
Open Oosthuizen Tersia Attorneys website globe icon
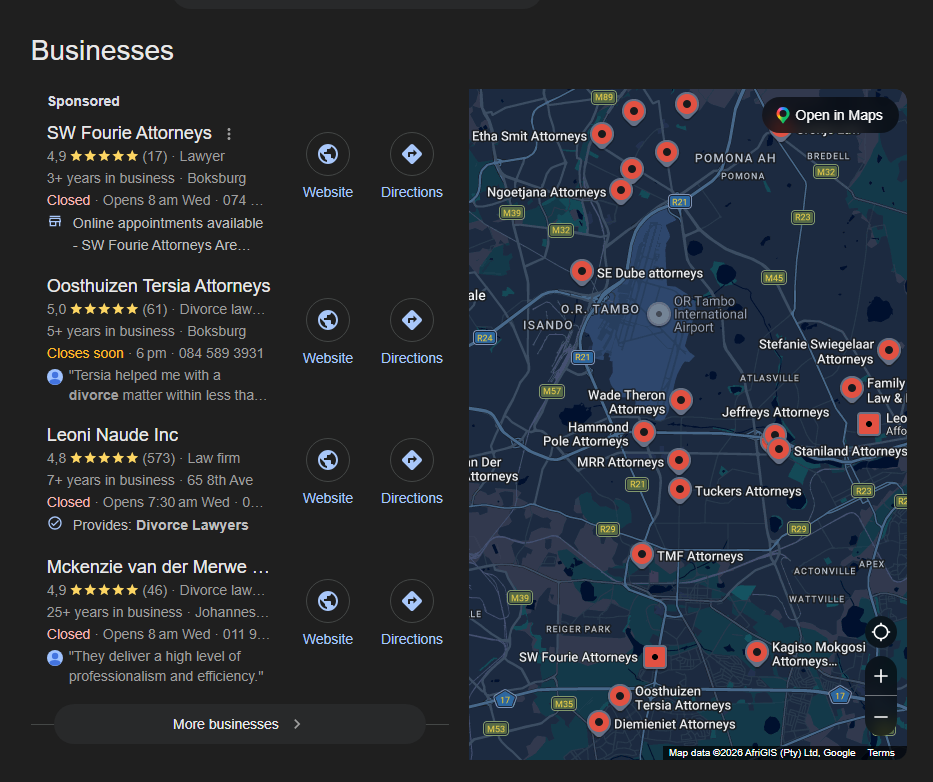[328, 320]
